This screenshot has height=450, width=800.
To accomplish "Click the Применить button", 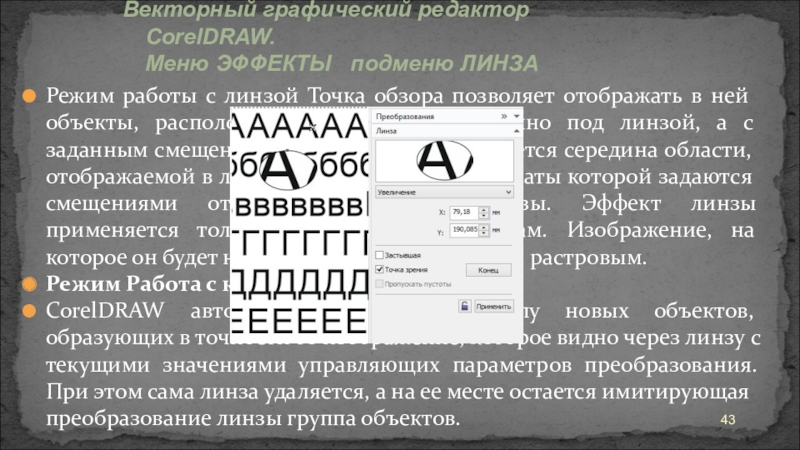I will point(493,306).
